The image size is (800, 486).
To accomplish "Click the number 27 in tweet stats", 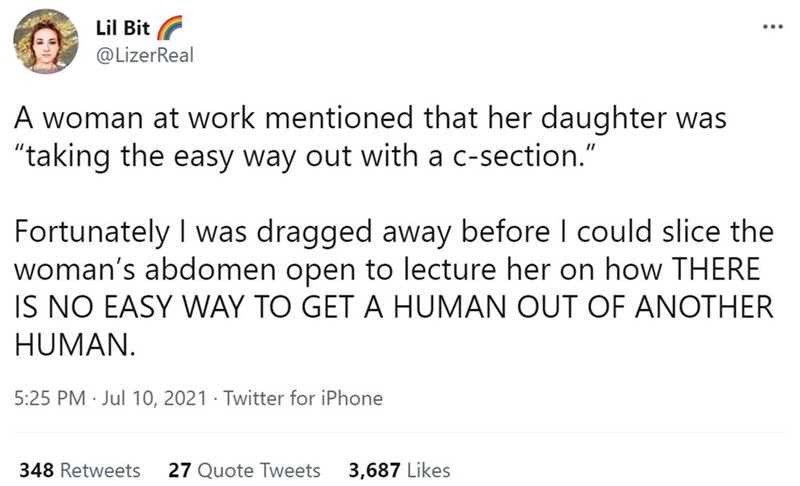I will click(180, 469).
